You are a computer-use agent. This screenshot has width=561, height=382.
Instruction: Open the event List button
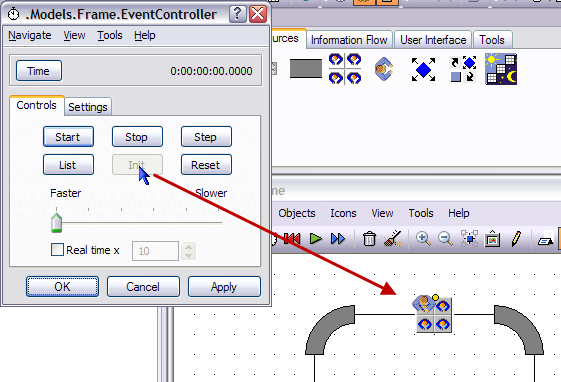coord(68,165)
